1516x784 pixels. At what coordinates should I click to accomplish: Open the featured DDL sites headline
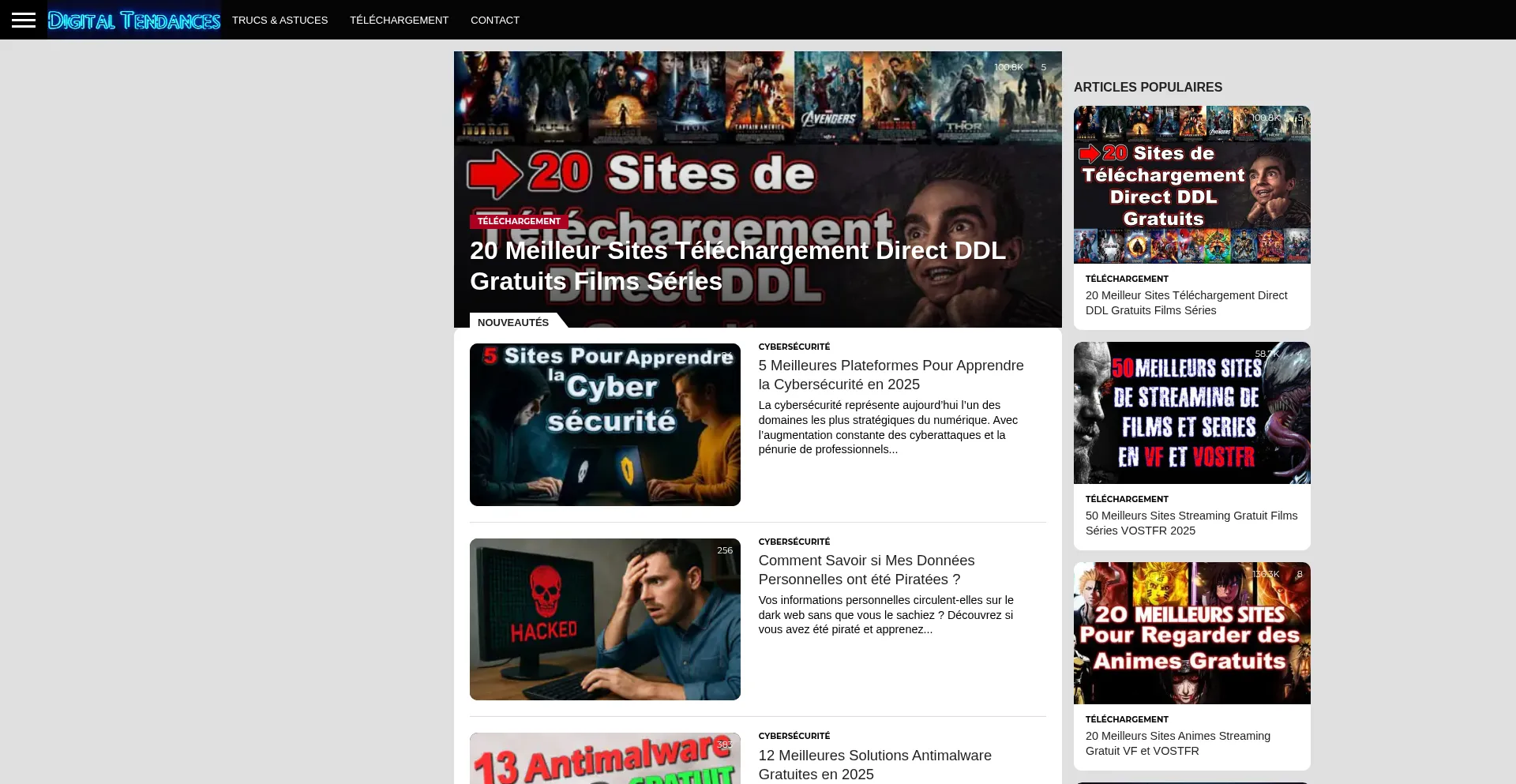[x=737, y=266]
